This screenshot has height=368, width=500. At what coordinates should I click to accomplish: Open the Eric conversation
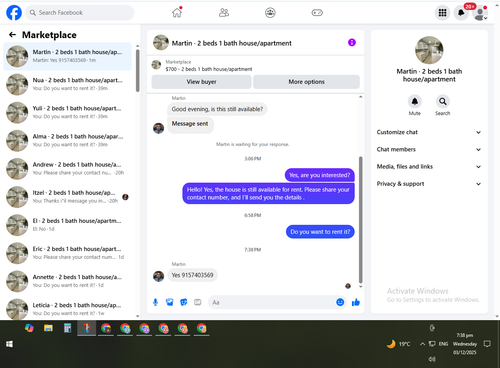[x=67, y=253]
